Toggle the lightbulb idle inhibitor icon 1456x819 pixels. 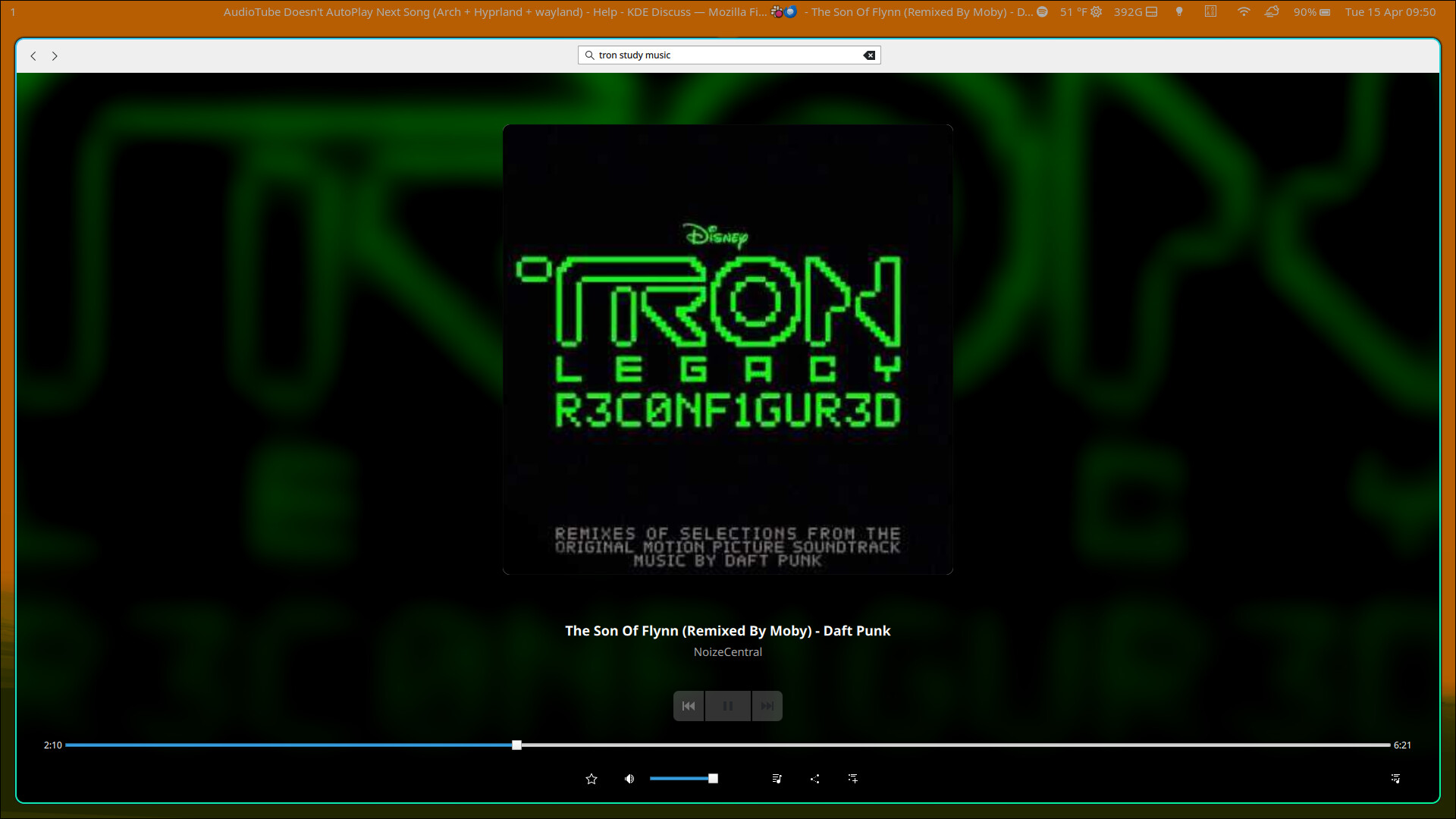[x=1179, y=12]
